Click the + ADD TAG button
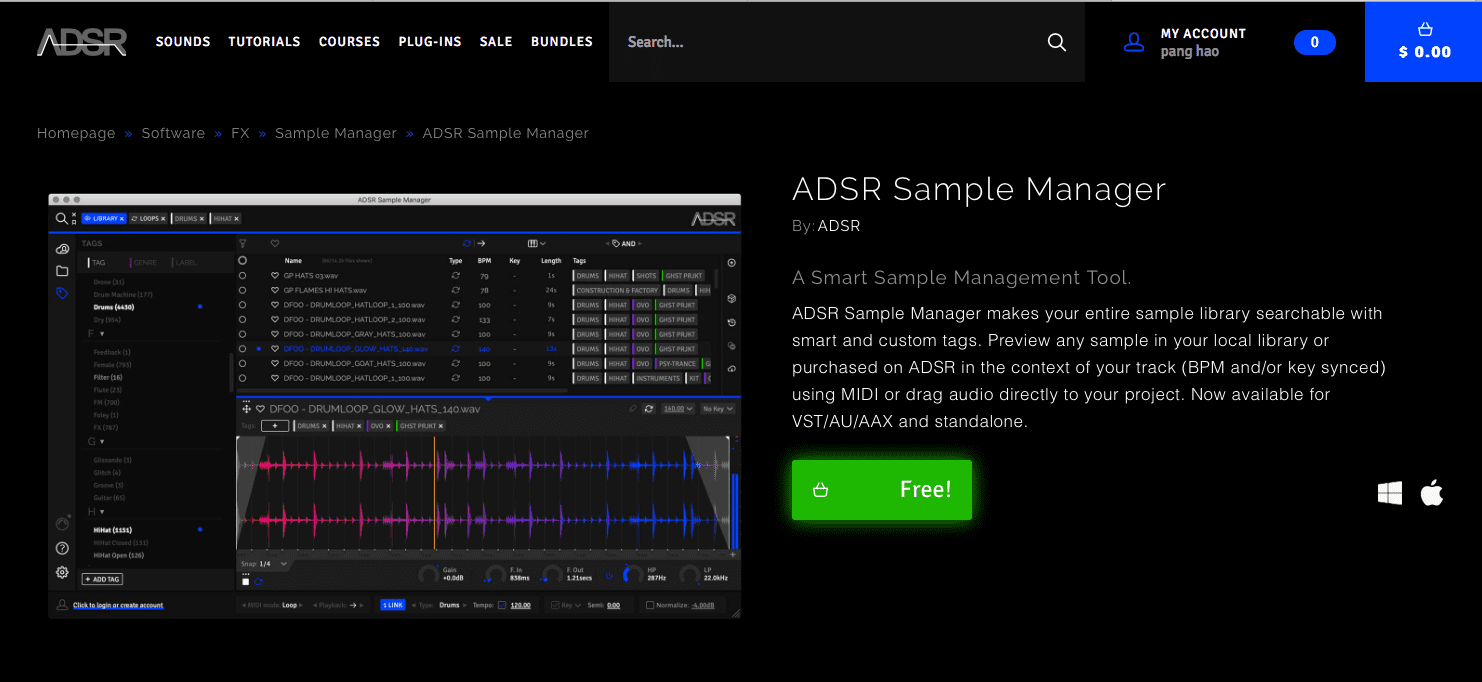 102,579
